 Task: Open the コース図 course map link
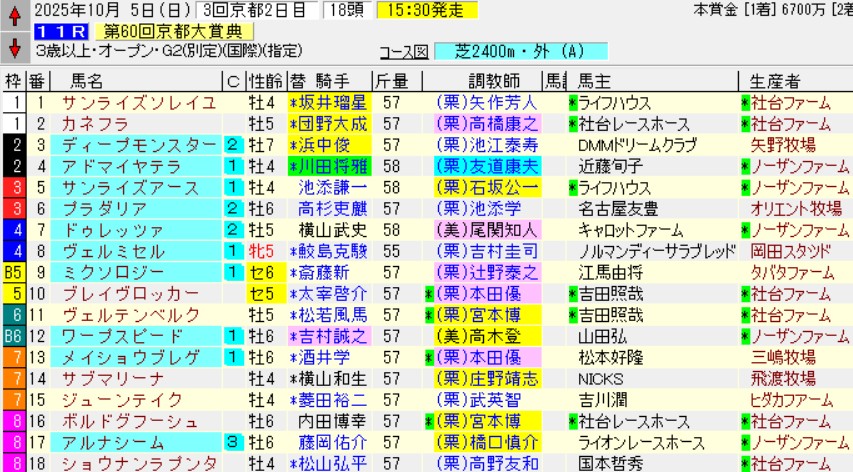[x=404, y=52]
